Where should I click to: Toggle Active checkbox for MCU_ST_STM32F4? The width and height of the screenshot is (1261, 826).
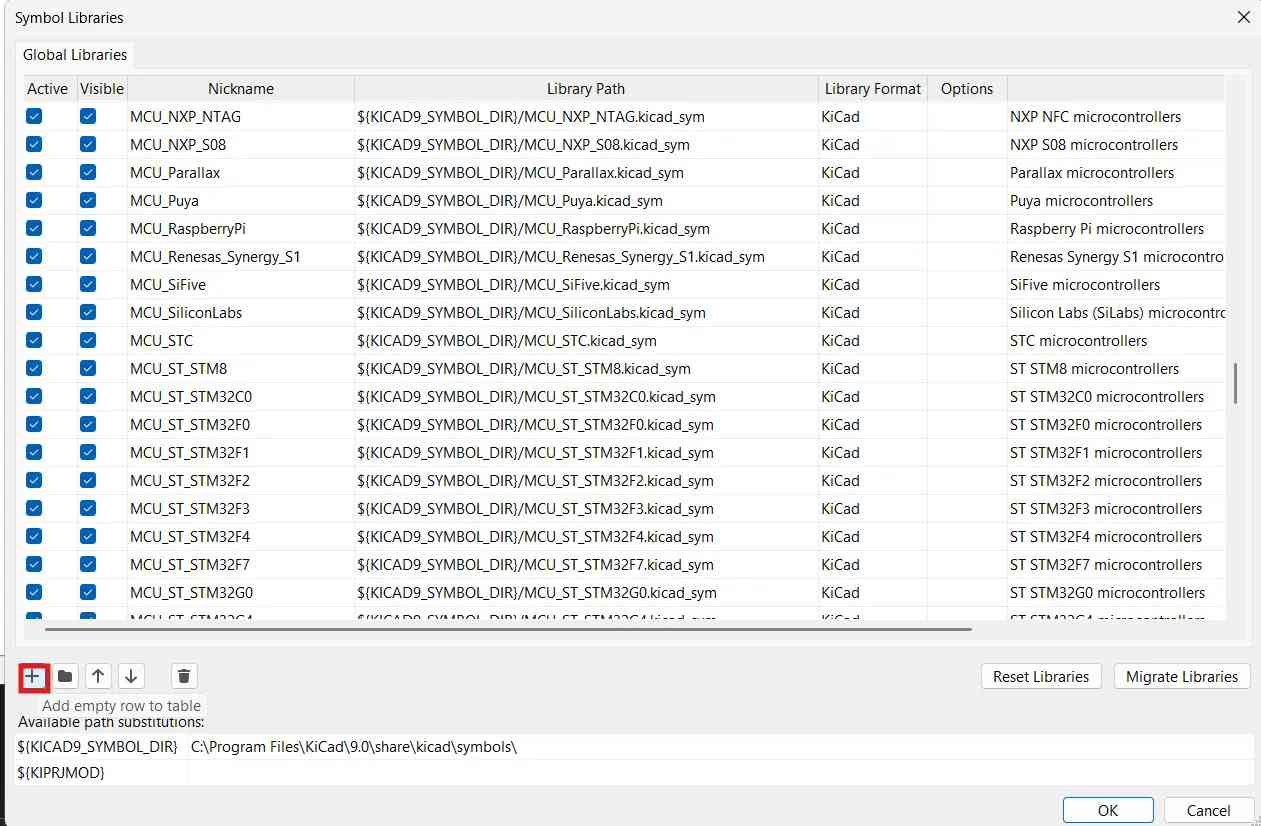point(34,536)
